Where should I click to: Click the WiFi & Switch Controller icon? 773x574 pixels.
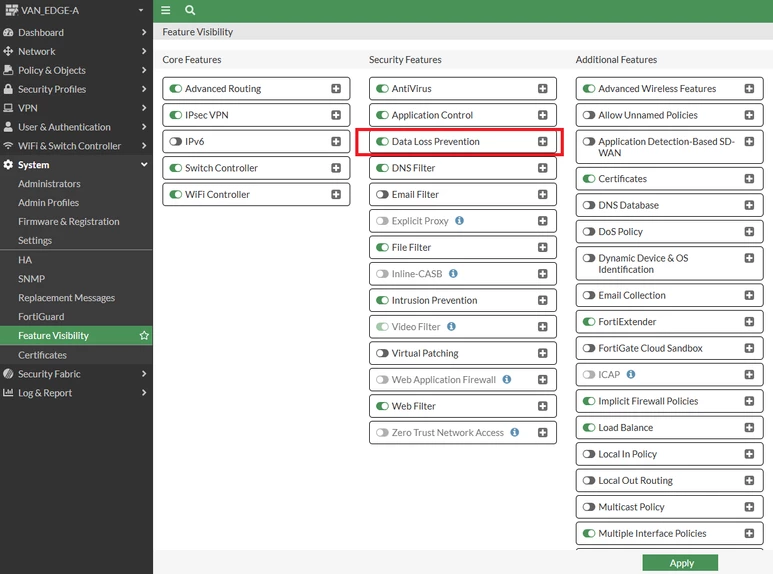pos(8,146)
